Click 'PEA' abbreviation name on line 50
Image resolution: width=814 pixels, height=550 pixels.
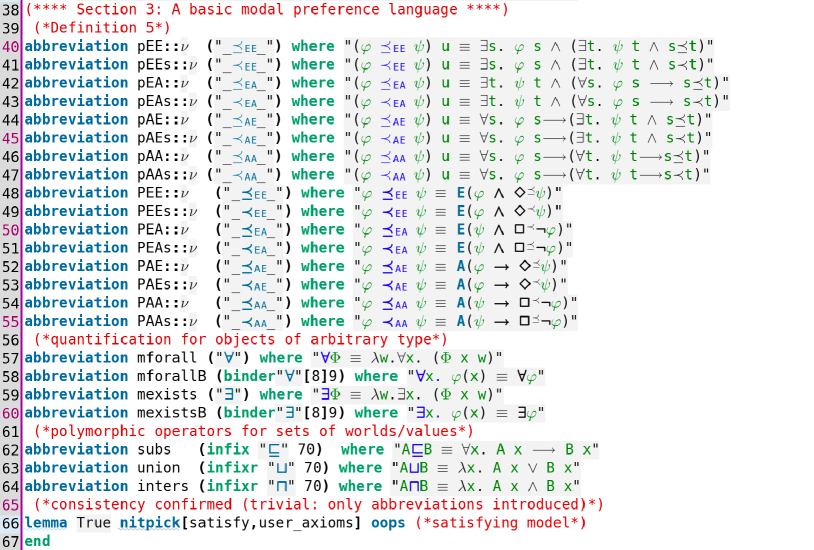pos(150,229)
